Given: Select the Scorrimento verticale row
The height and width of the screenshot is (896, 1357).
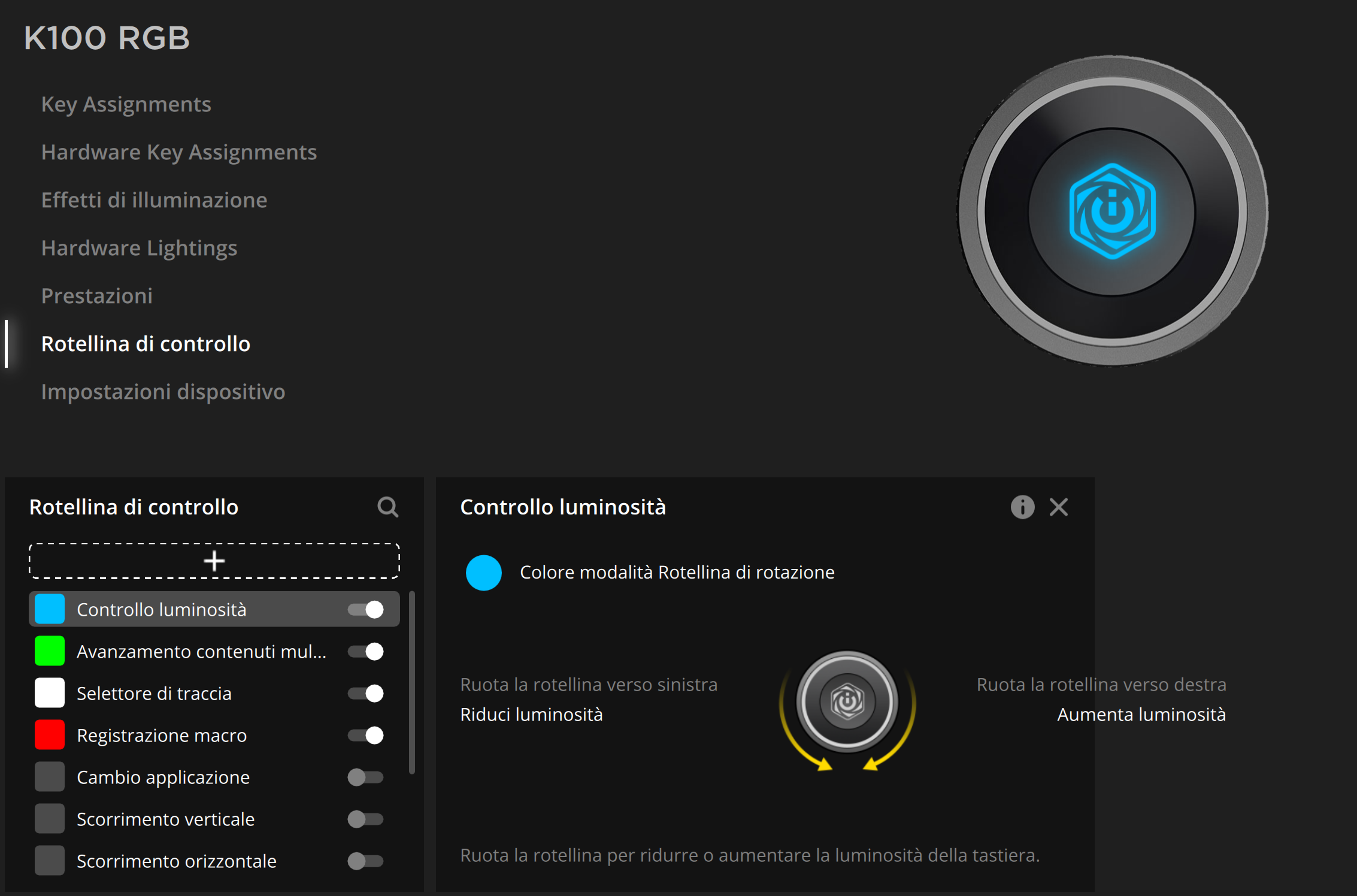Looking at the screenshot, I should tap(214, 819).
